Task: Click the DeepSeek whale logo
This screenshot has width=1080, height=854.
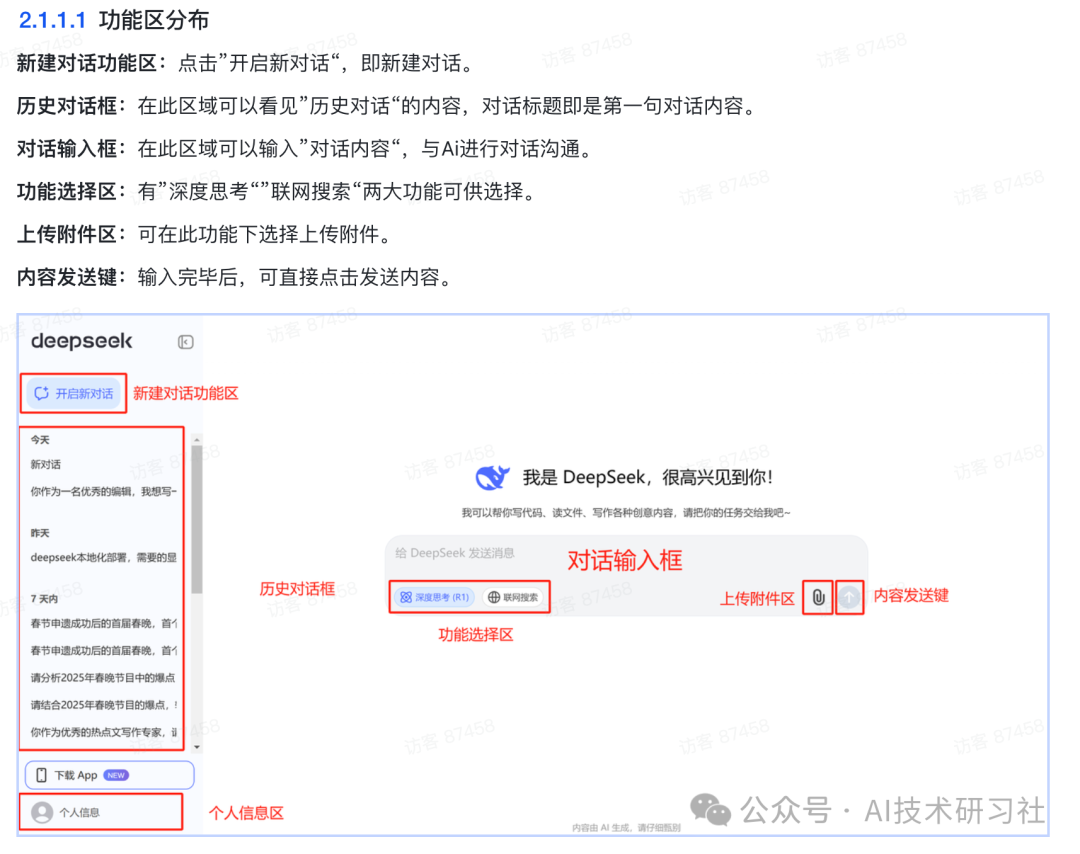Action: tap(492, 477)
